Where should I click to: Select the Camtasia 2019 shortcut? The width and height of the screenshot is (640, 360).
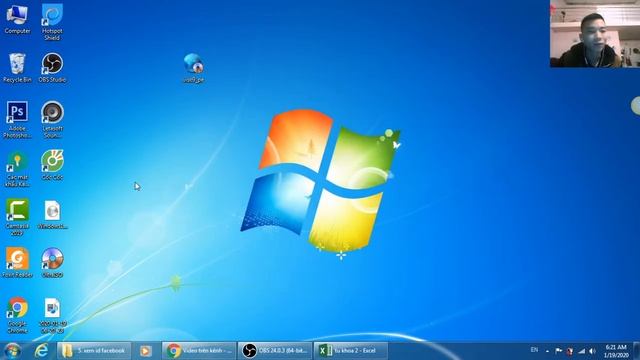tap(17, 217)
